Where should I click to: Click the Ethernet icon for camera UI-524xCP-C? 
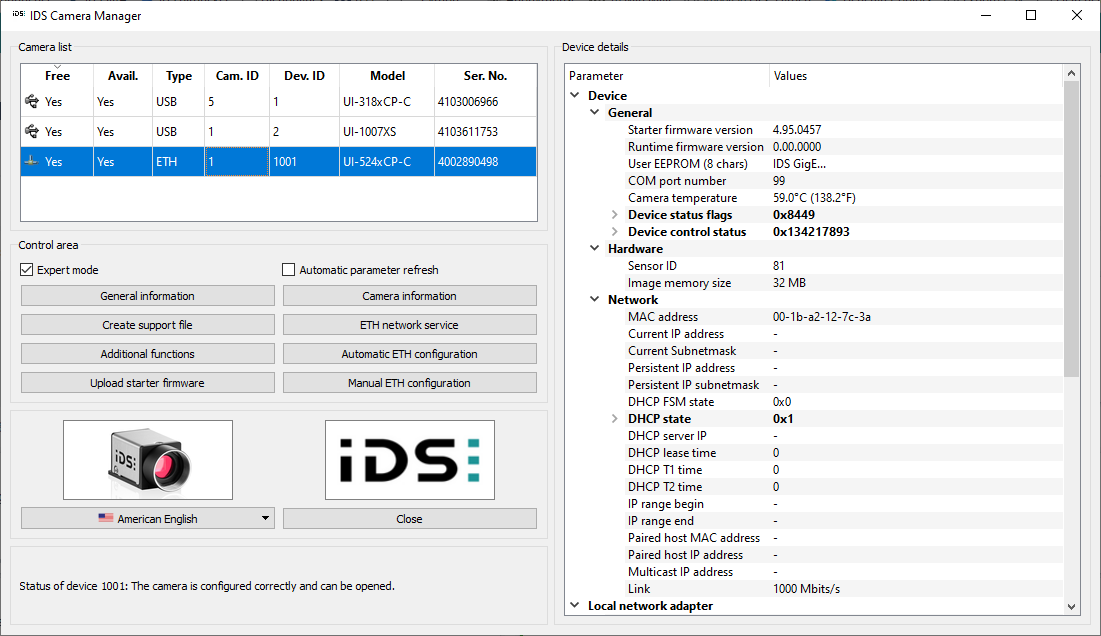31,162
